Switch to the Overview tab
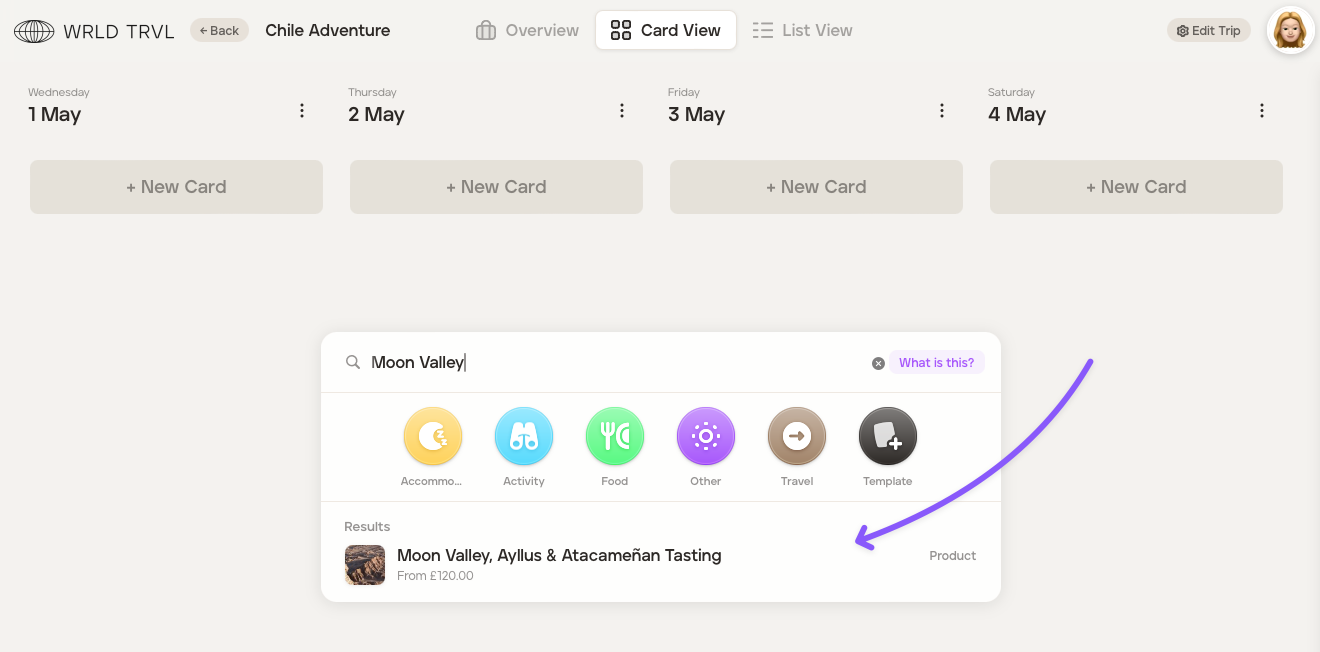The image size is (1320, 652). coord(527,30)
